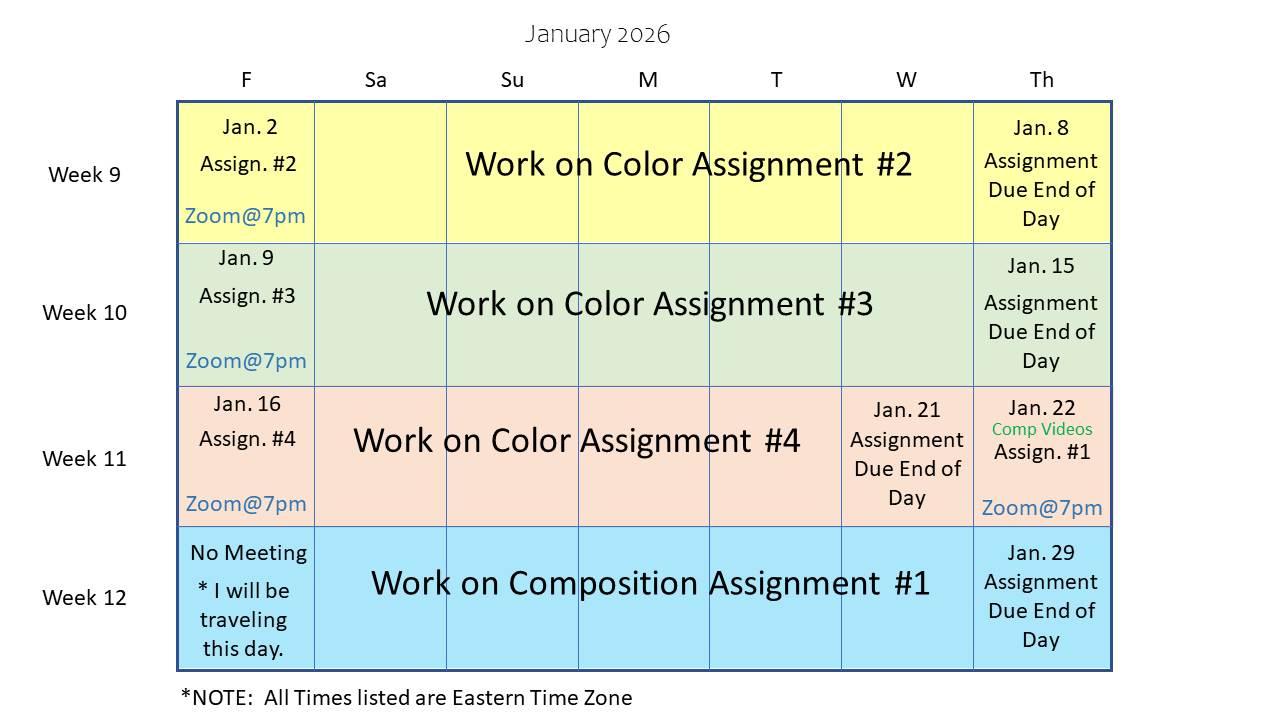This screenshot has height=720, width=1280.
Task: Click the green Comp Videos text
Action: tap(1041, 429)
